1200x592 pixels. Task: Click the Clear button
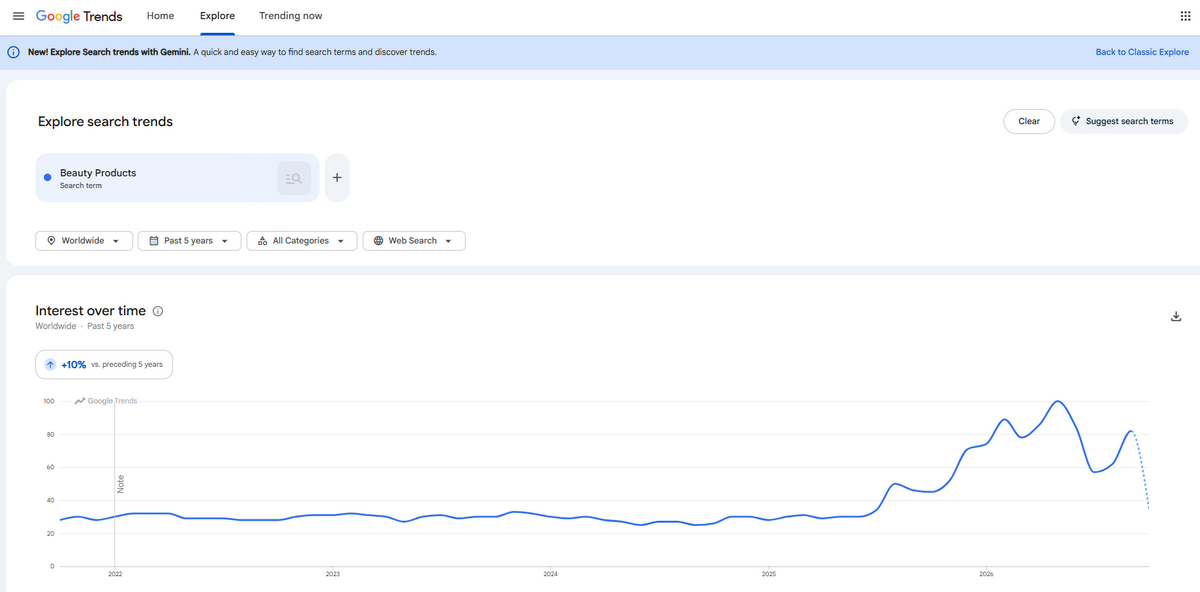coord(1029,121)
